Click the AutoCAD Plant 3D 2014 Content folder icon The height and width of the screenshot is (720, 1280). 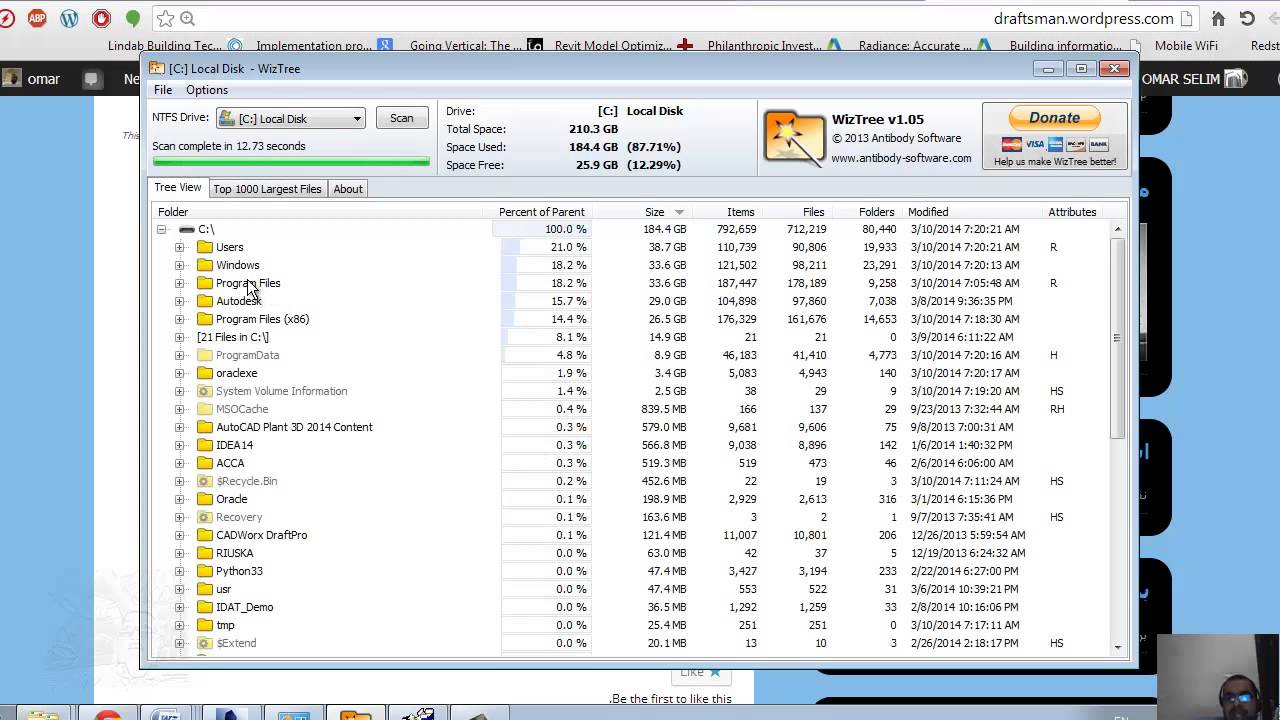(x=205, y=427)
